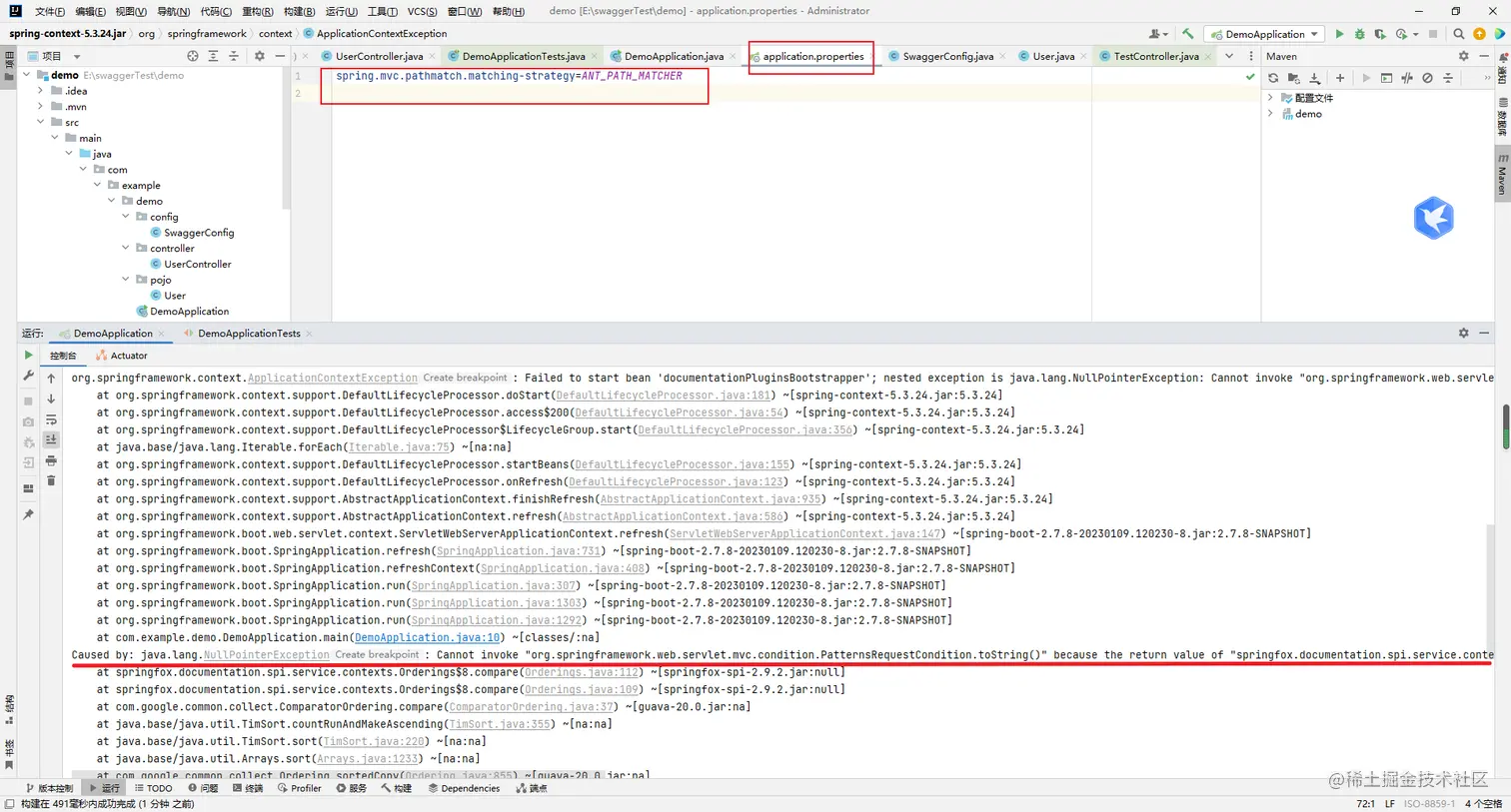The image size is (1511, 812).
Task: Open the Profiler tool window
Action: [x=300, y=788]
